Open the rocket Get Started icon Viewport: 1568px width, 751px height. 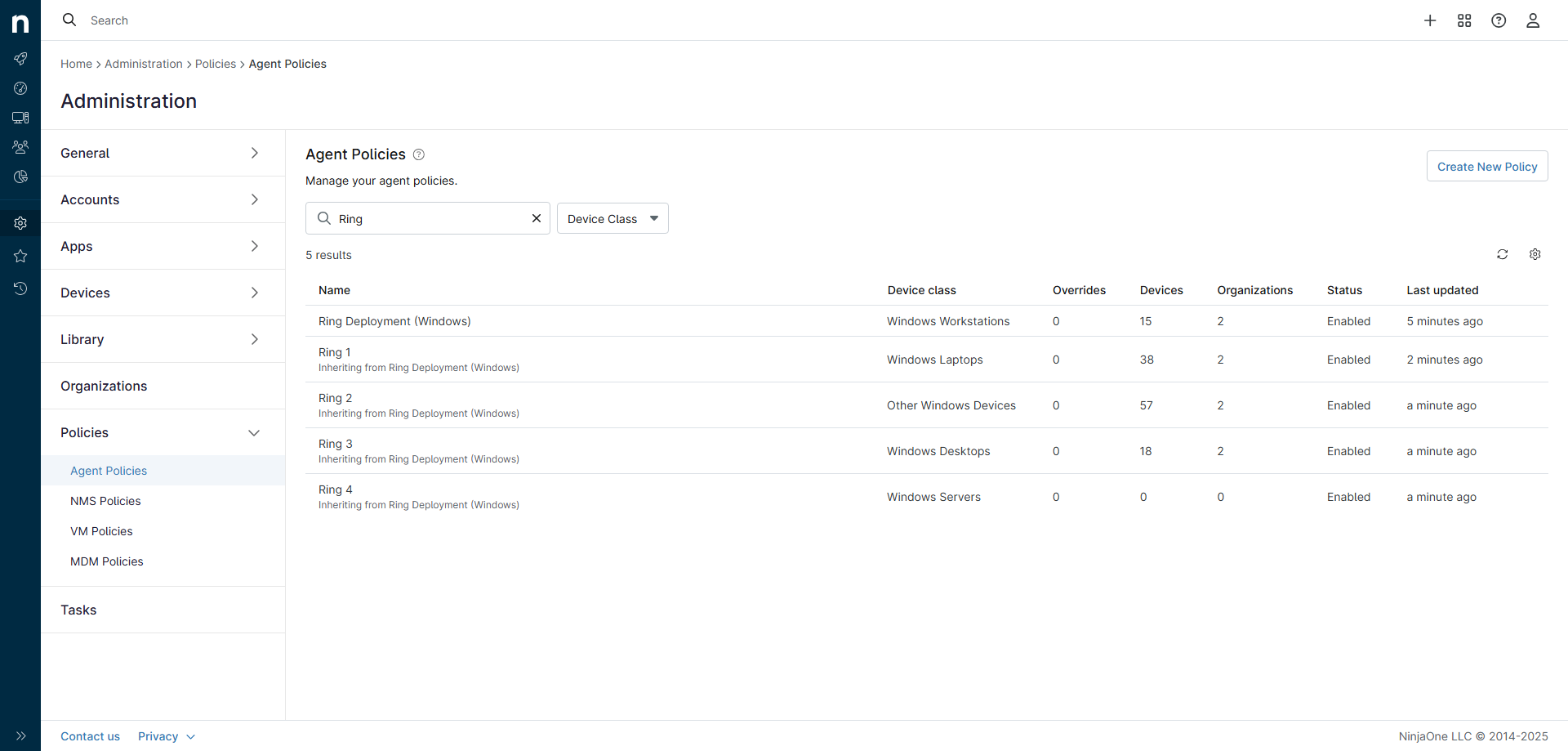point(20,59)
